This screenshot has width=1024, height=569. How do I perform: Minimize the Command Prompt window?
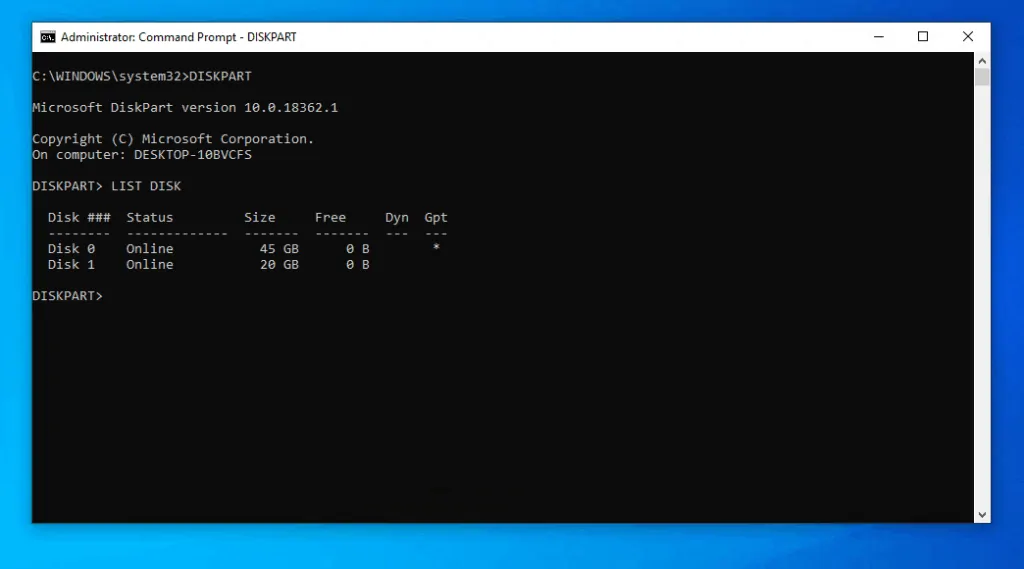878,37
